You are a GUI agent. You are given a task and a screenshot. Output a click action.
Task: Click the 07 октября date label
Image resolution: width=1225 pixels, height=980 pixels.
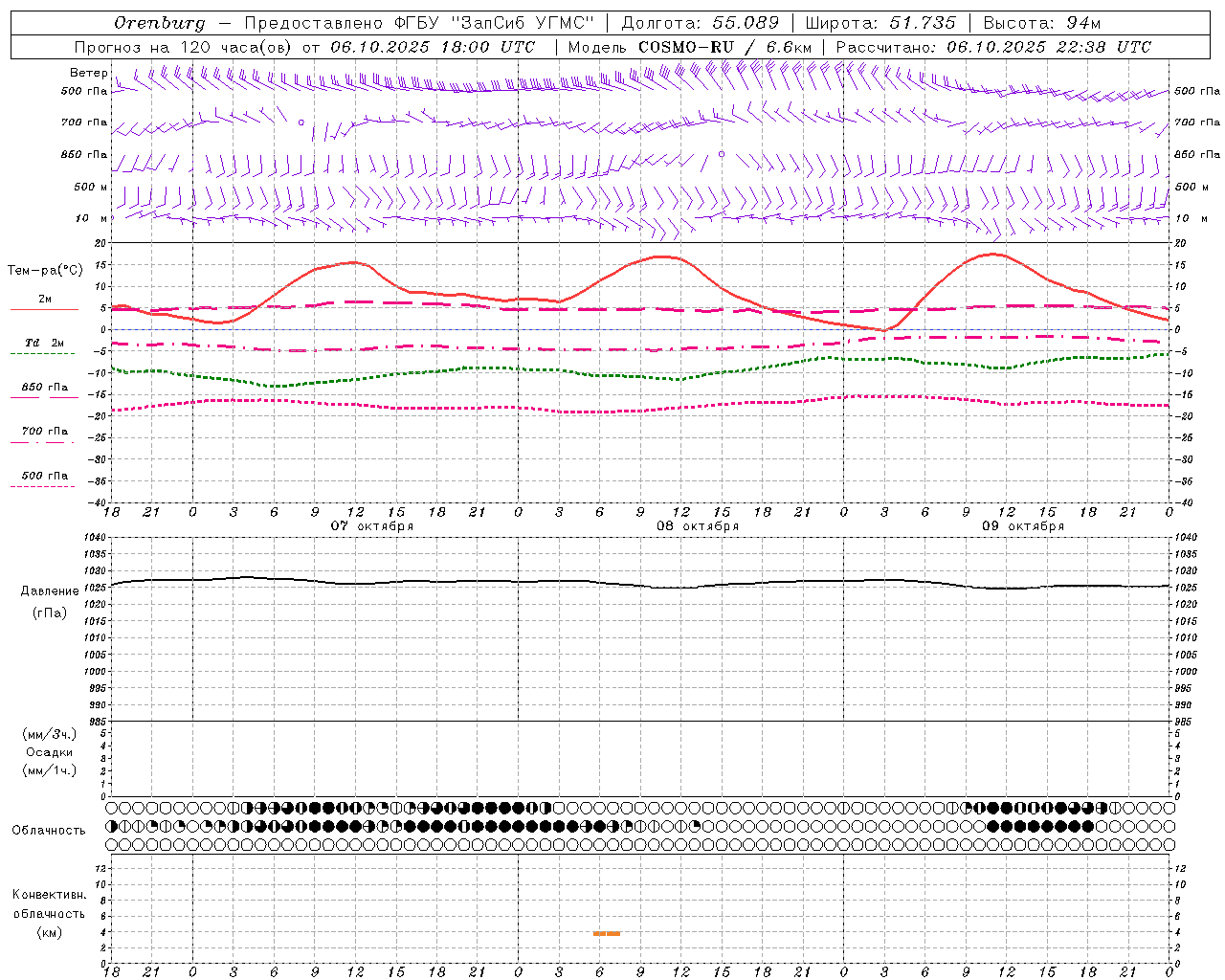coord(372,526)
